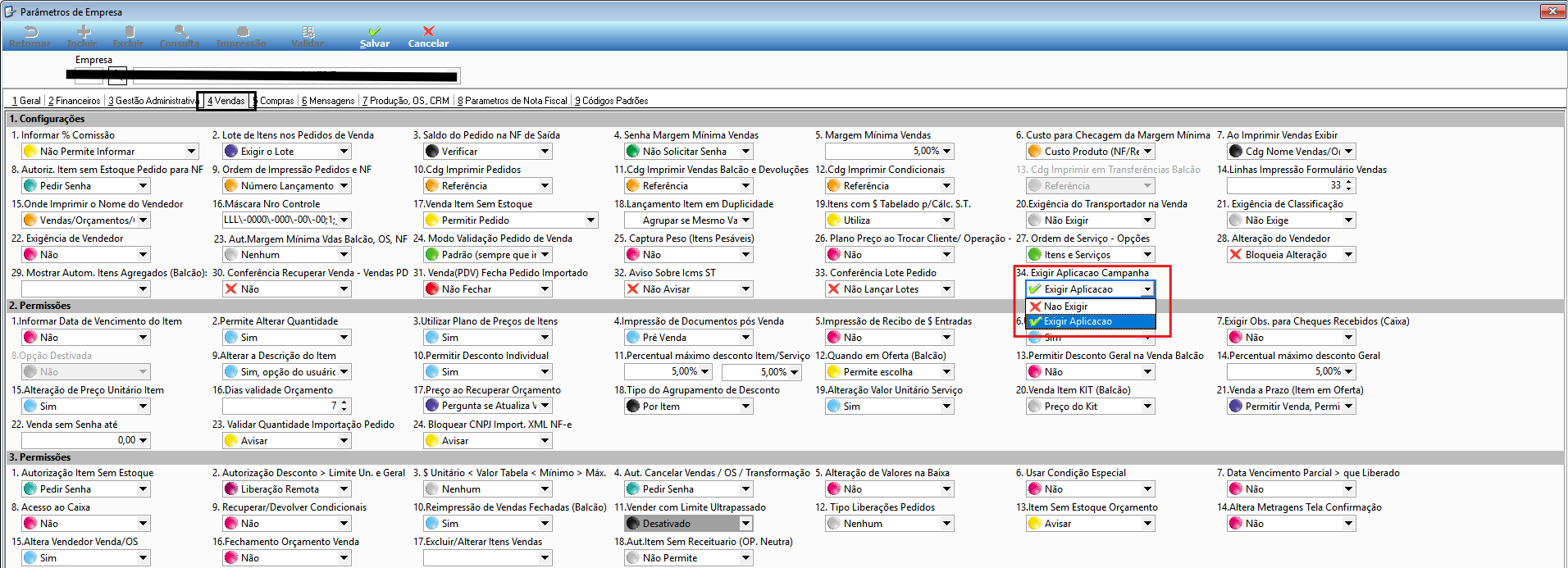Switch to Mensagens tab

point(328,101)
